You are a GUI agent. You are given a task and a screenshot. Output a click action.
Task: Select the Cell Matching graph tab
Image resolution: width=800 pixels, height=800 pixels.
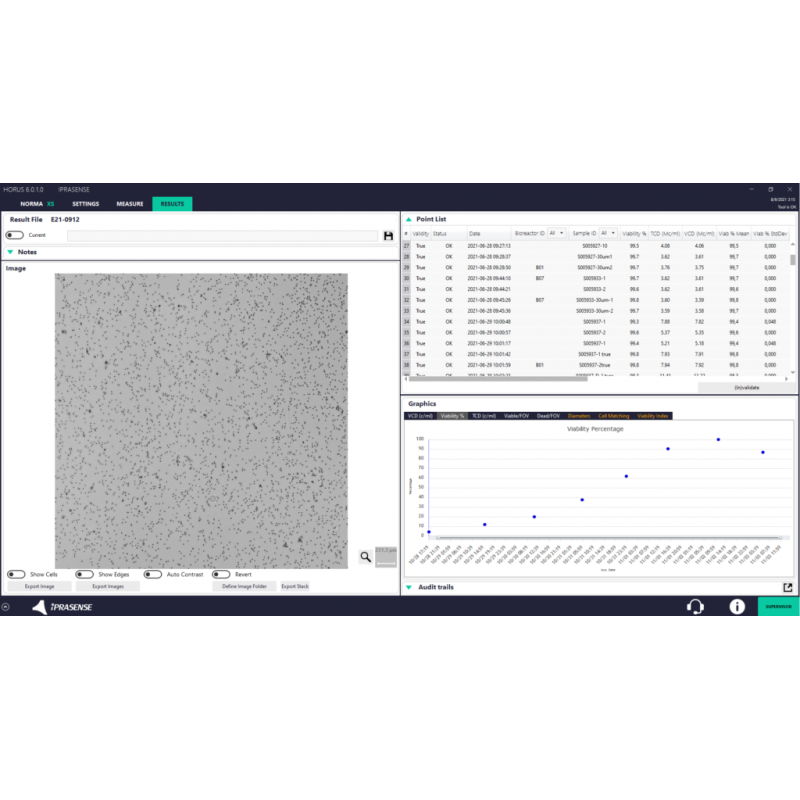613,415
